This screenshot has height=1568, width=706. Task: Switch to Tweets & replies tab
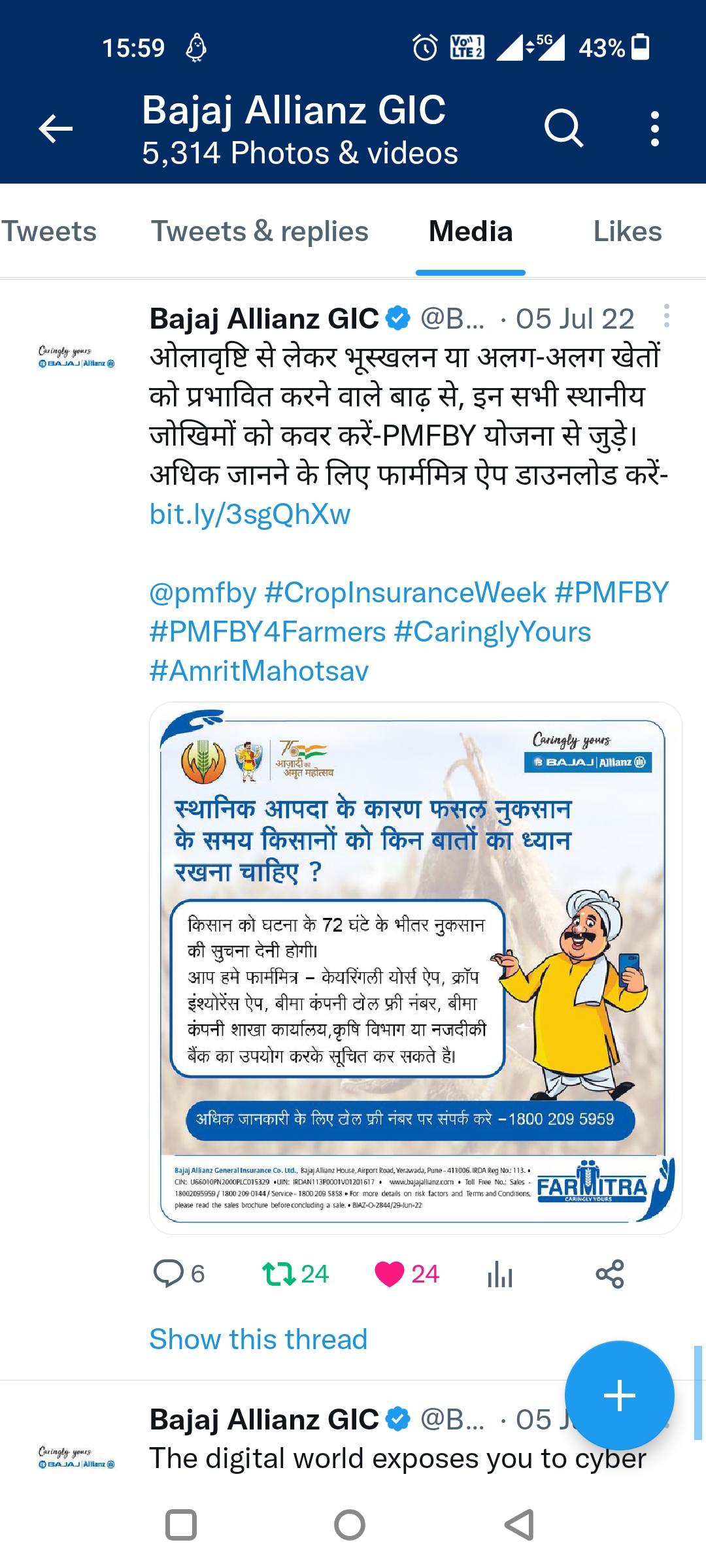260,231
